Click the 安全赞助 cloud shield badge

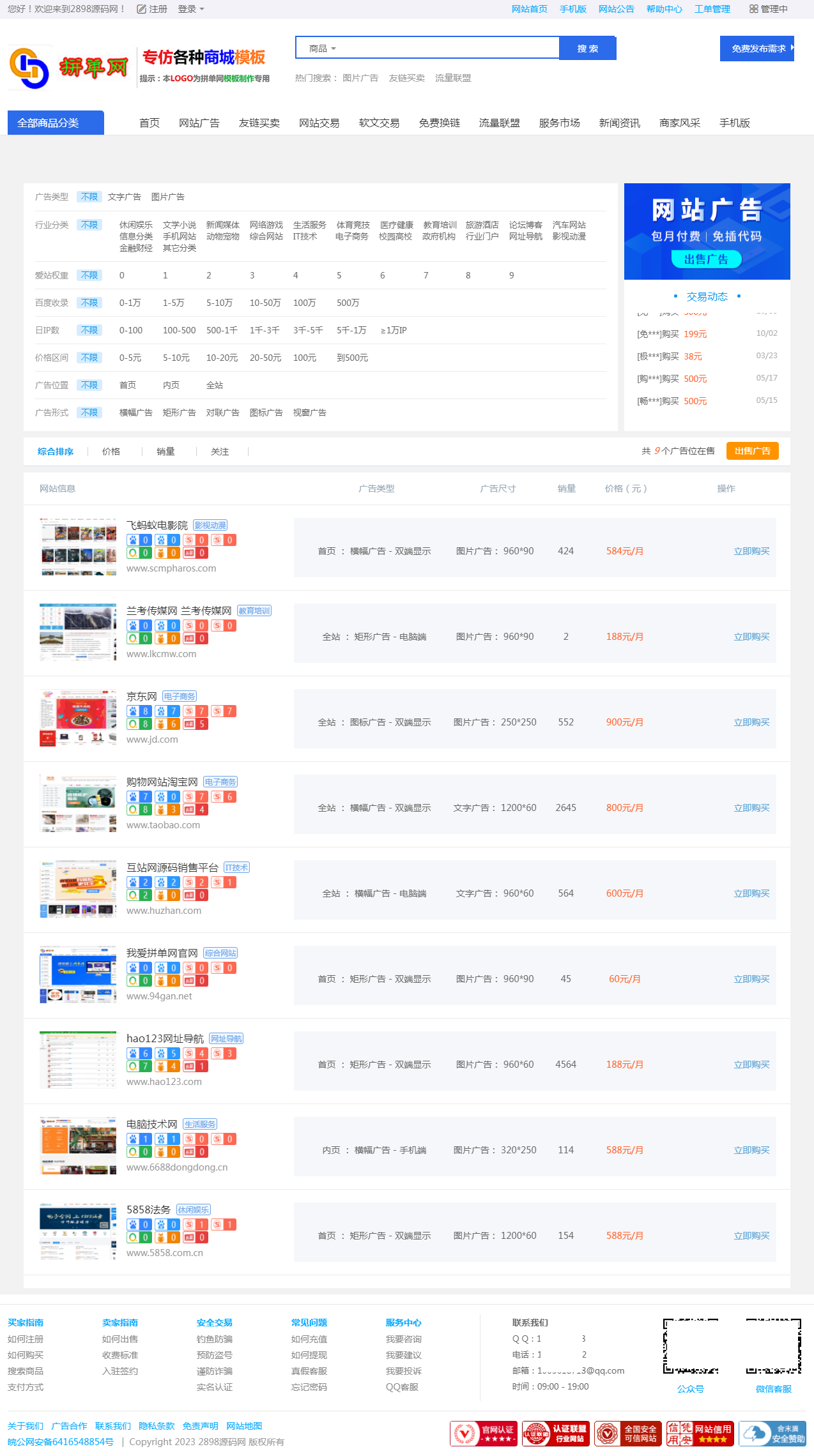[x=772, y=1434]
